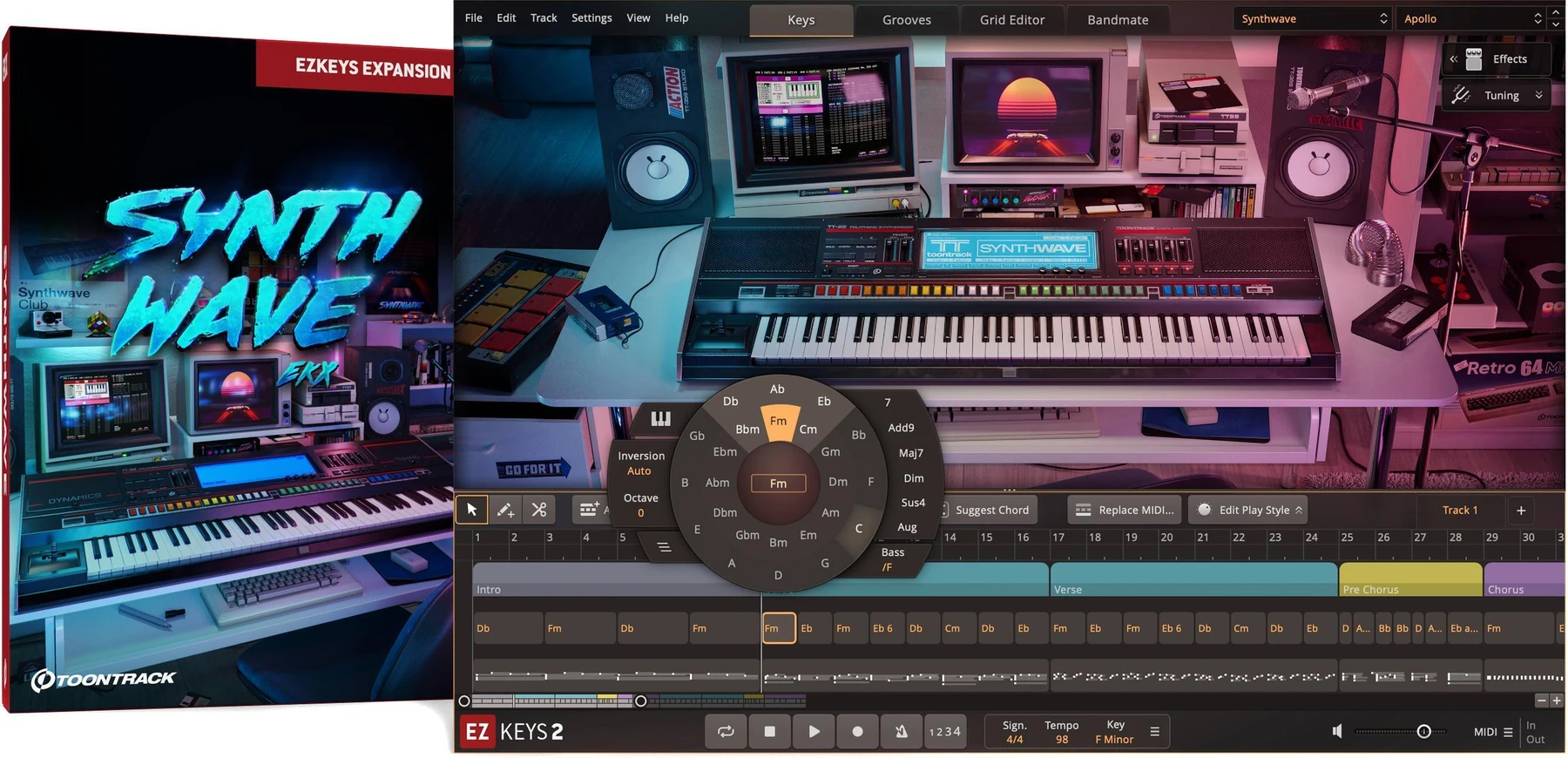Toggle the metronome
Image resolution: width=1568 pixels, height=758 pixels.
(x=902, y=732)
